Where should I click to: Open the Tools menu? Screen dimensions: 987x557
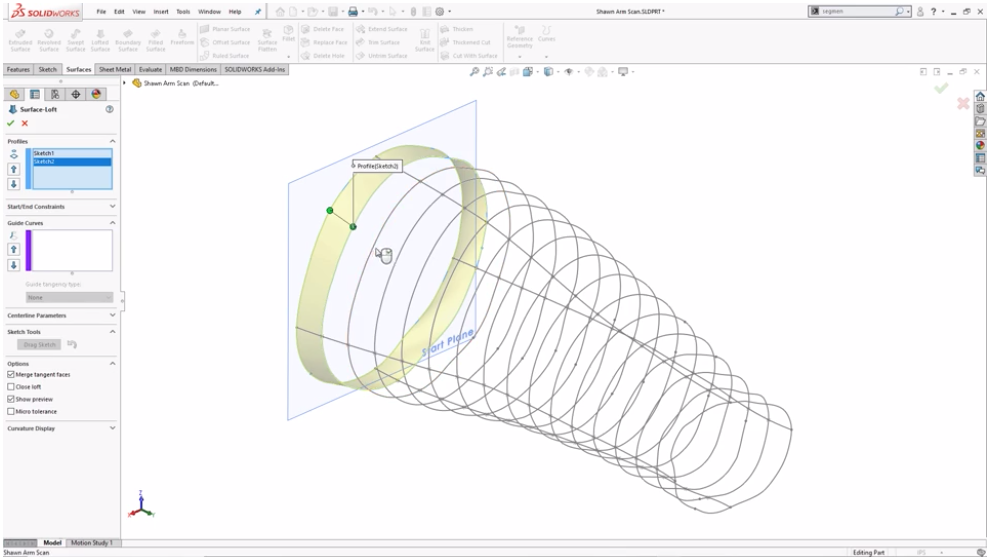183,11
